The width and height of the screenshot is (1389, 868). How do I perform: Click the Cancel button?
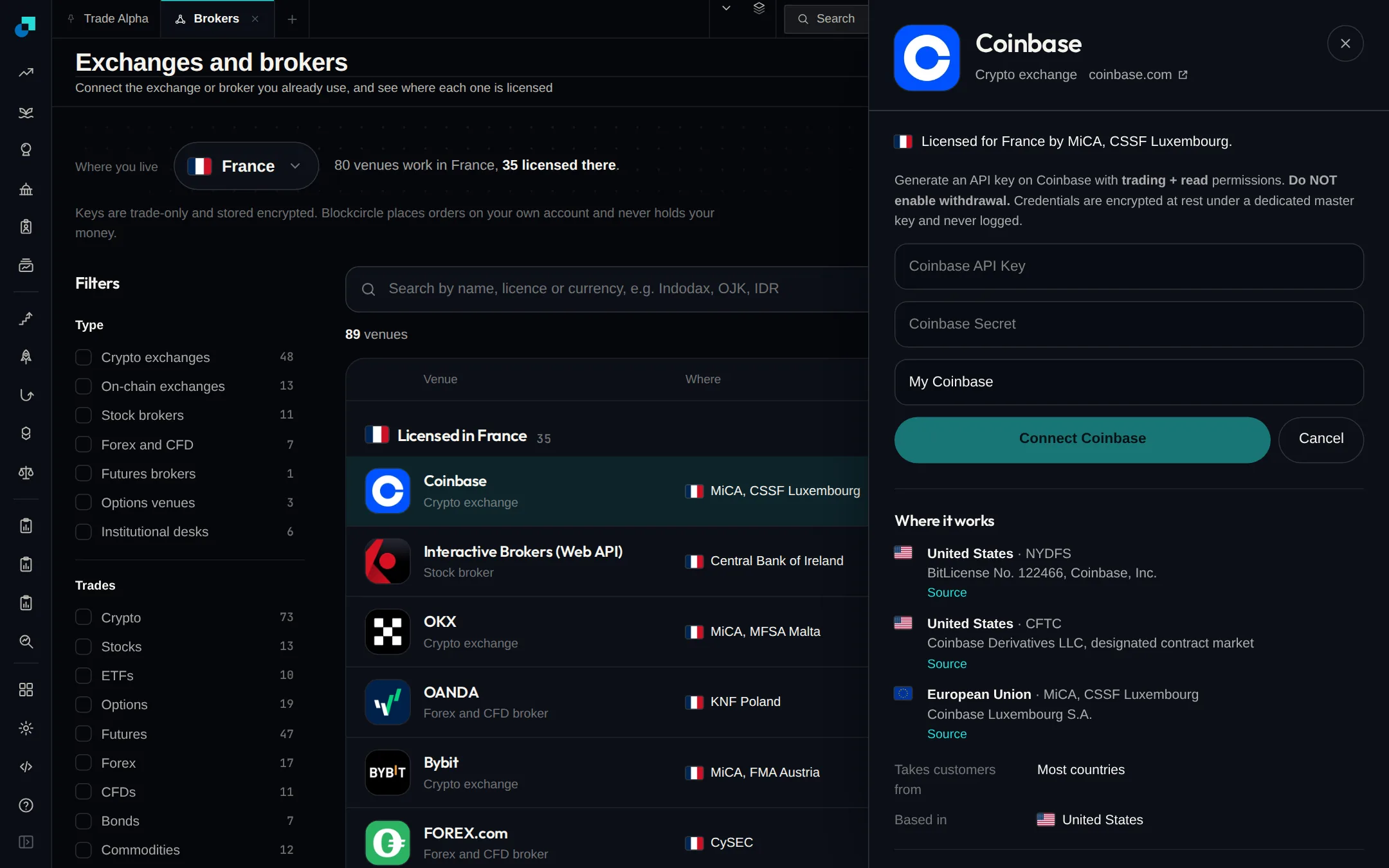tap(1321, 440)
